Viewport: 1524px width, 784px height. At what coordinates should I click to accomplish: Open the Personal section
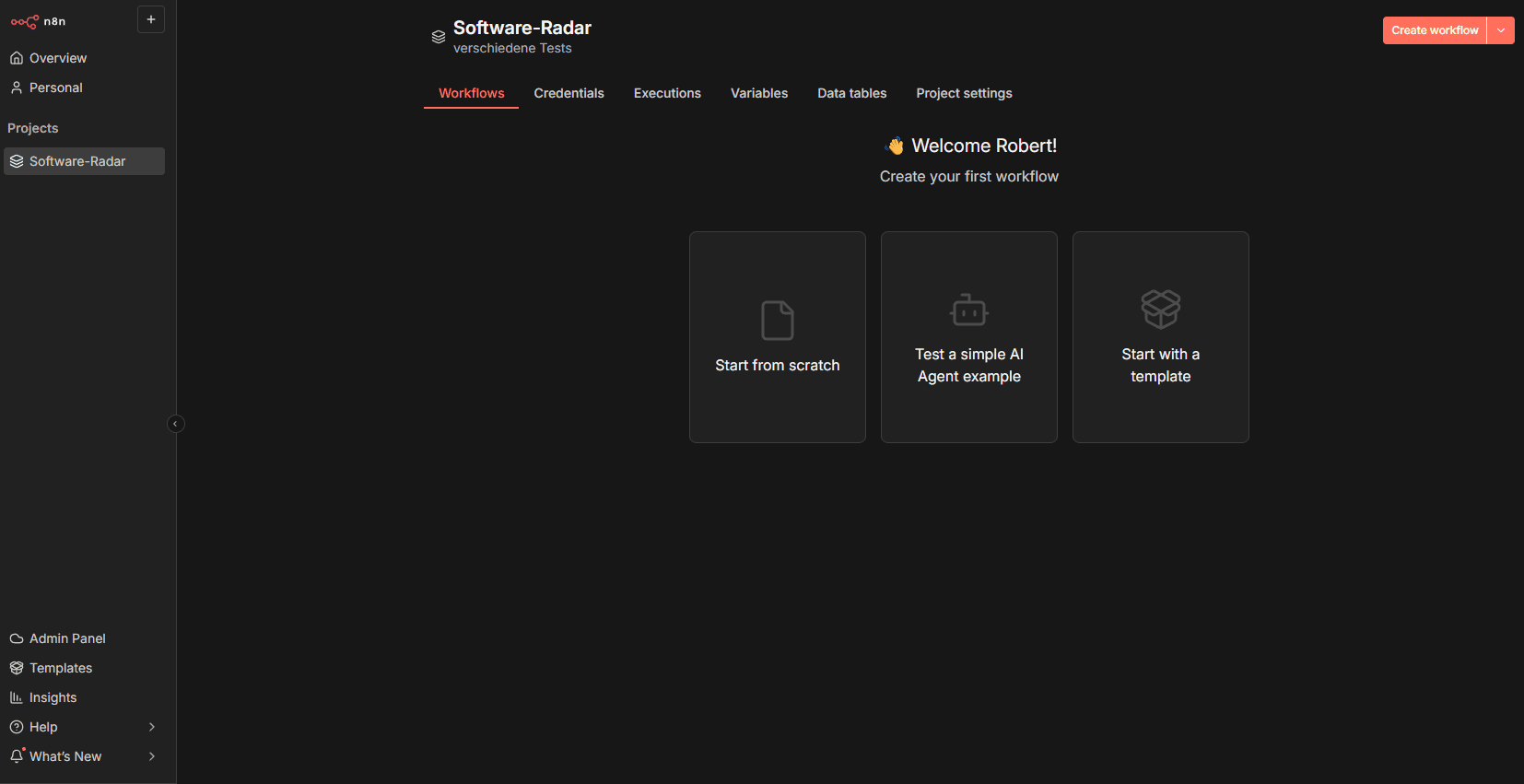pyautogui.click(x=84, y=88)
